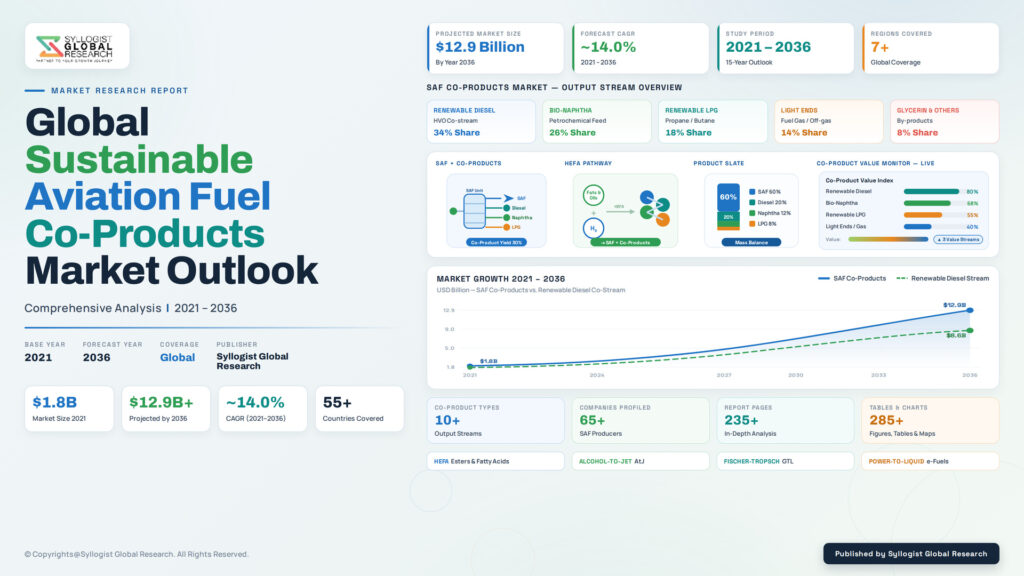Click the Published by Syllogist Global Research button
The image size is (1024, 576).
click(x=911, y=554)
